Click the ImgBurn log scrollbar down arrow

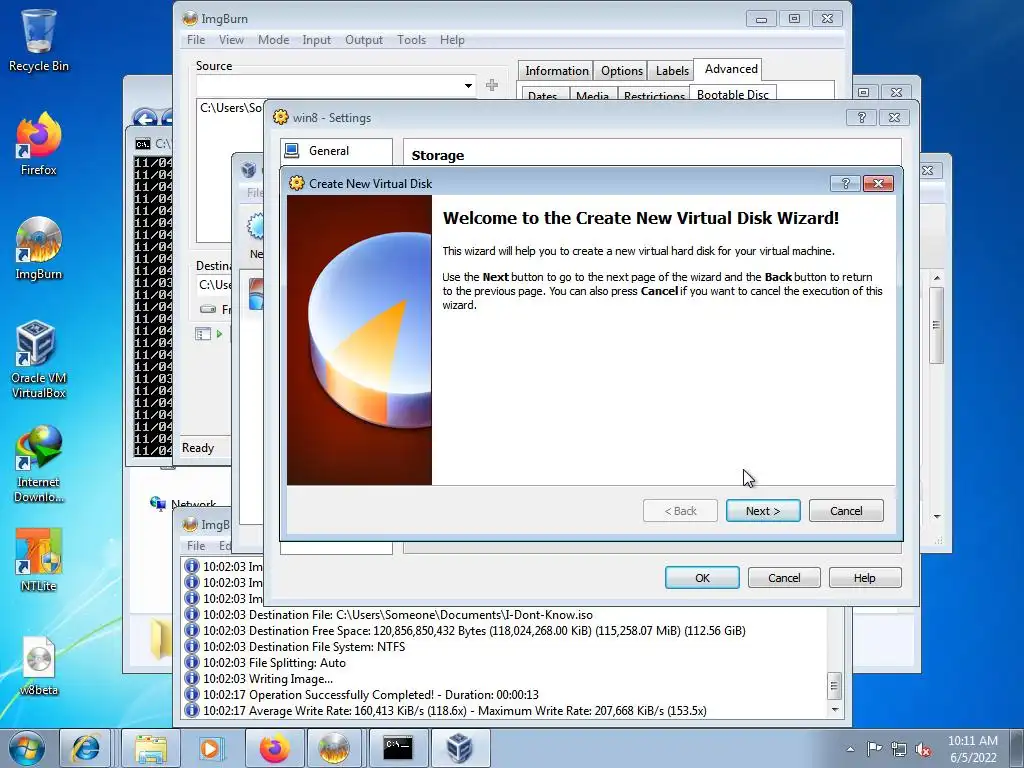(x=835, y=709)
